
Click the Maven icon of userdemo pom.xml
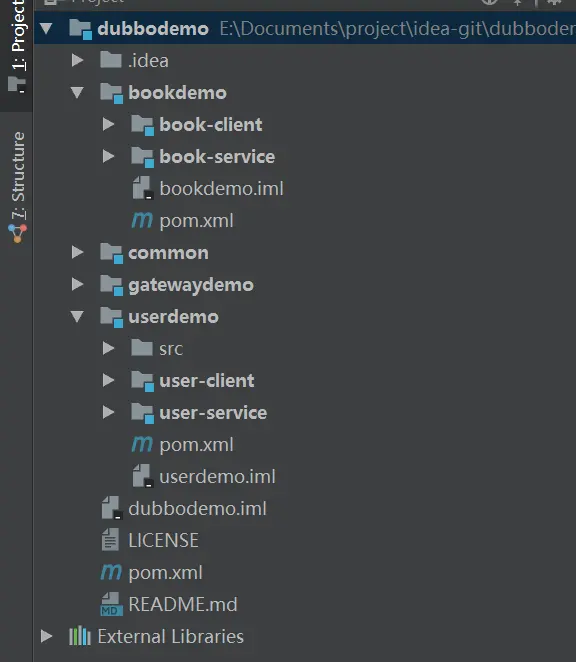142,444
